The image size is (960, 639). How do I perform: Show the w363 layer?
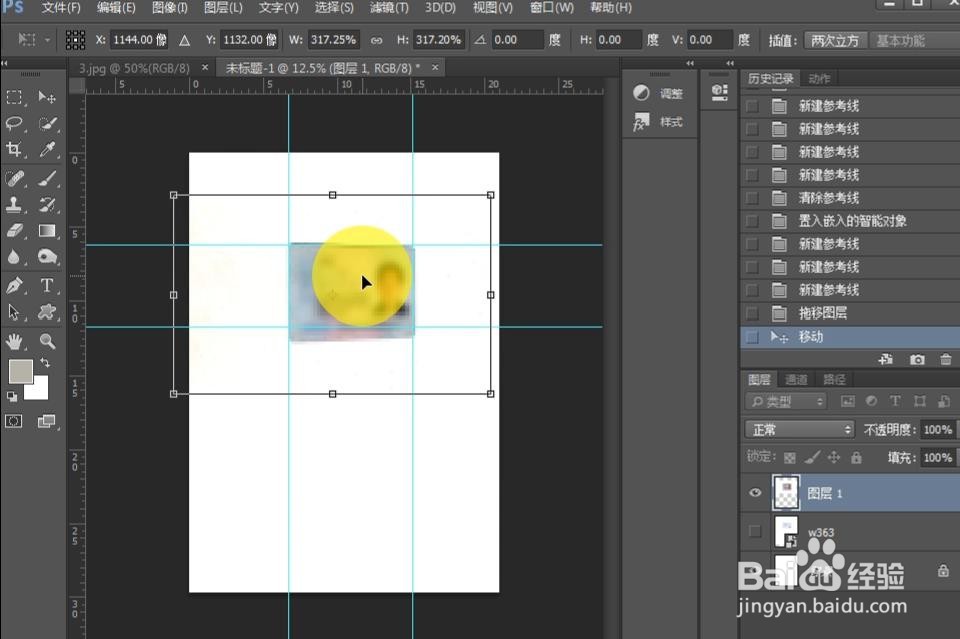click(755, 531)
